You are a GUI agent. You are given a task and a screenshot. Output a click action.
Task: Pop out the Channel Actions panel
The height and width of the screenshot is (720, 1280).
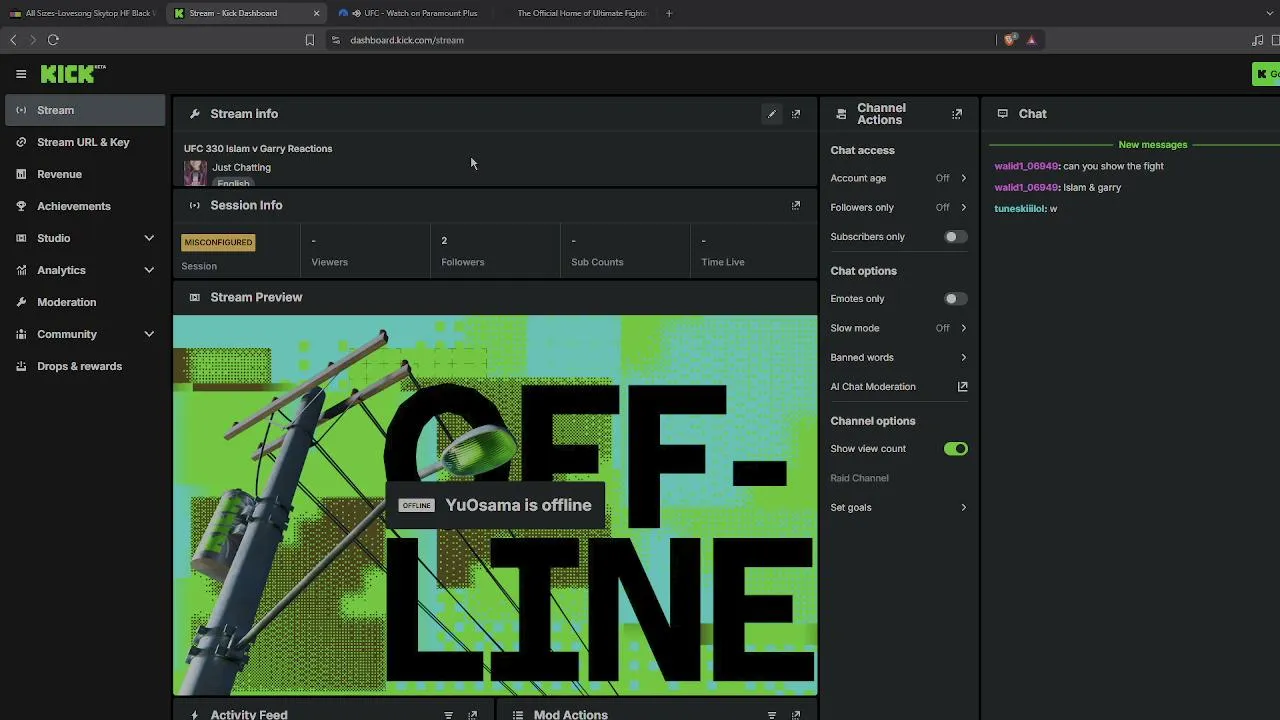coord(957,114)
